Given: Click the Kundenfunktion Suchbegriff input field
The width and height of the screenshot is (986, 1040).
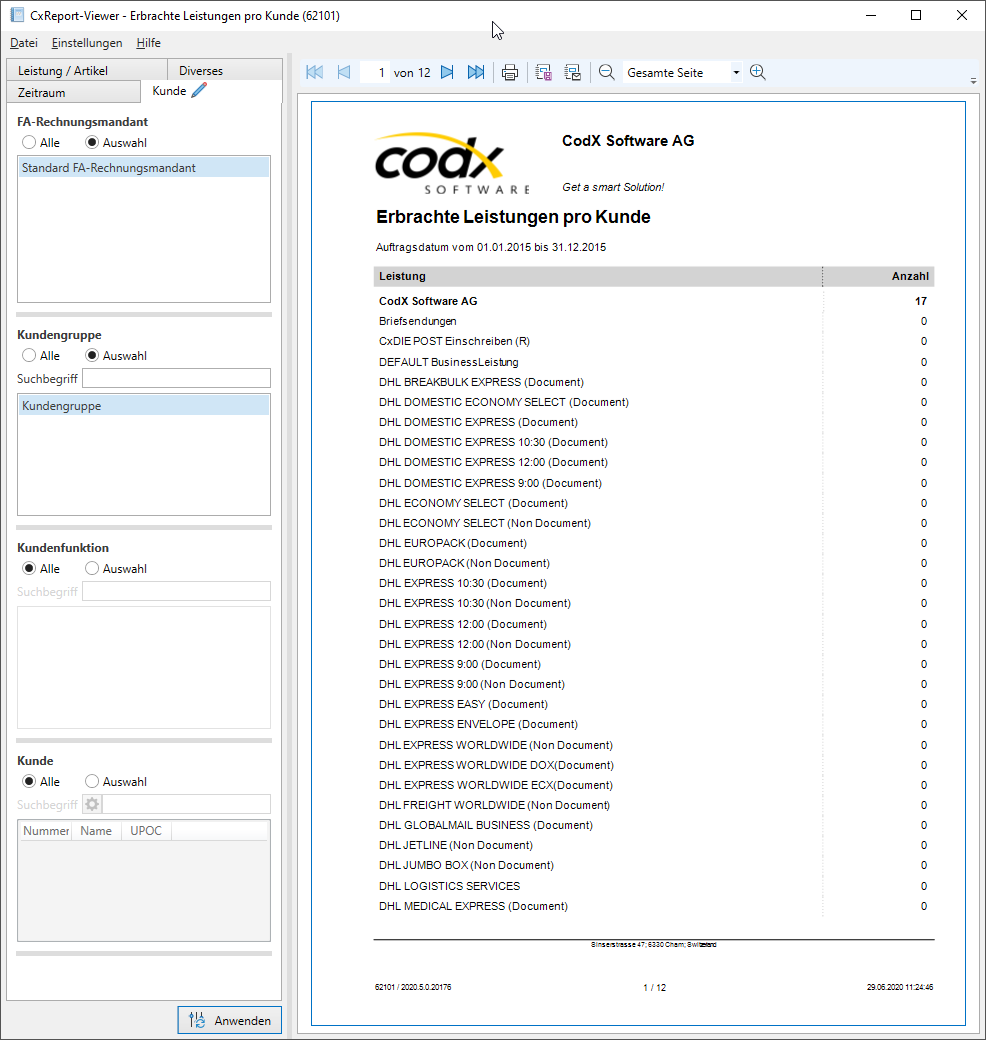Looking at the screenshot, I should pos(176,591).
